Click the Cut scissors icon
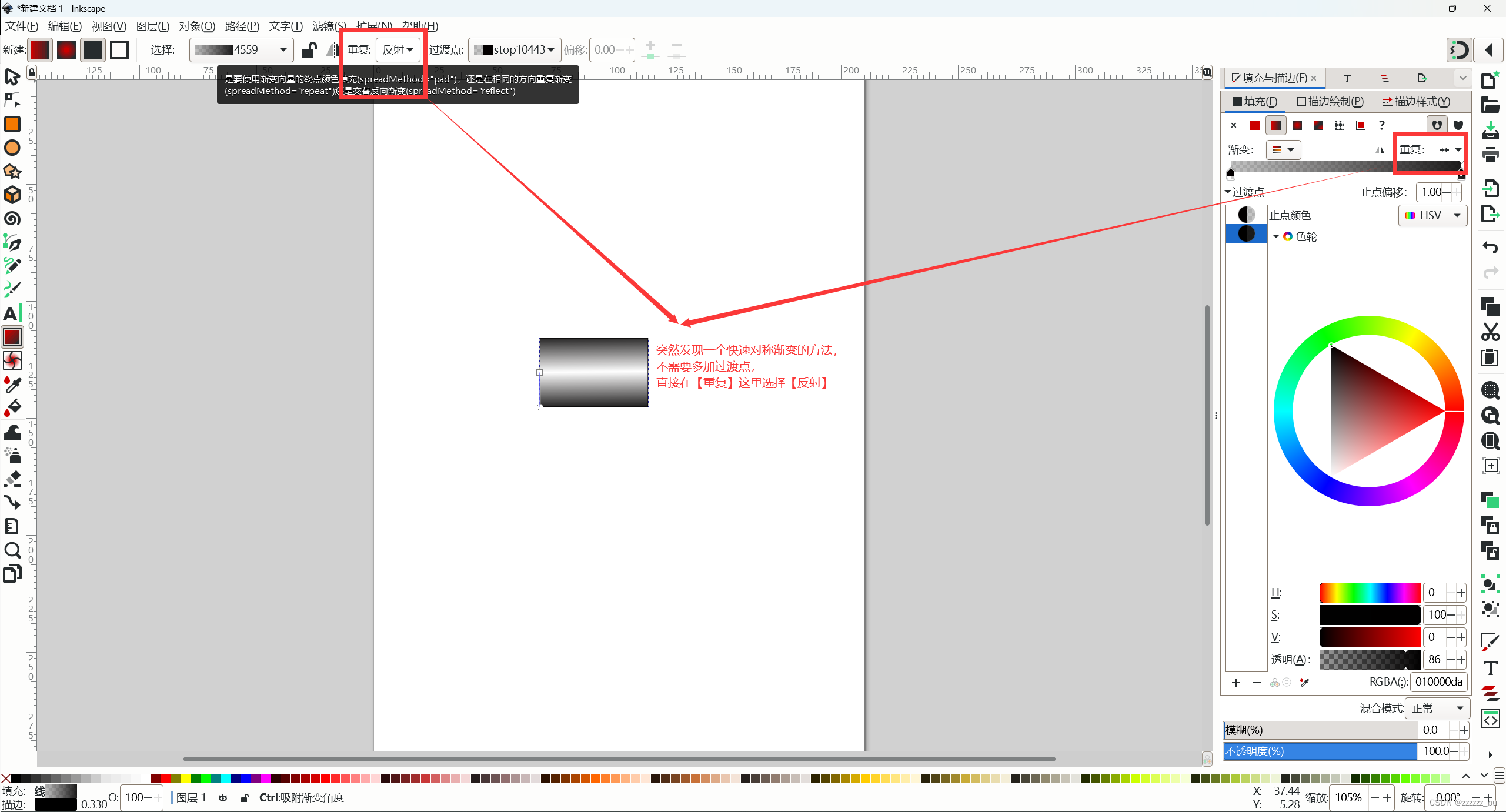The image size is (1506, 812). coord(1490,332)
